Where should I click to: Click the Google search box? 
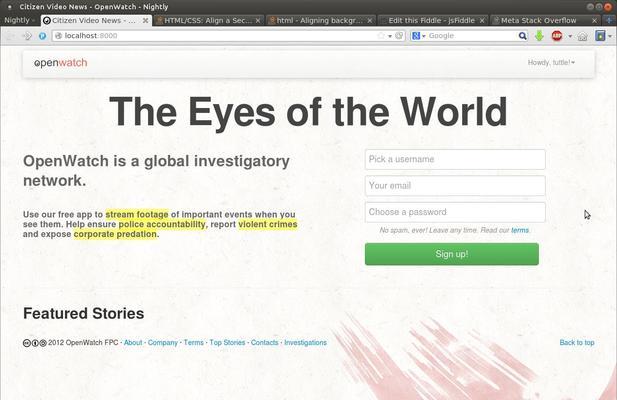coord(471,36)
